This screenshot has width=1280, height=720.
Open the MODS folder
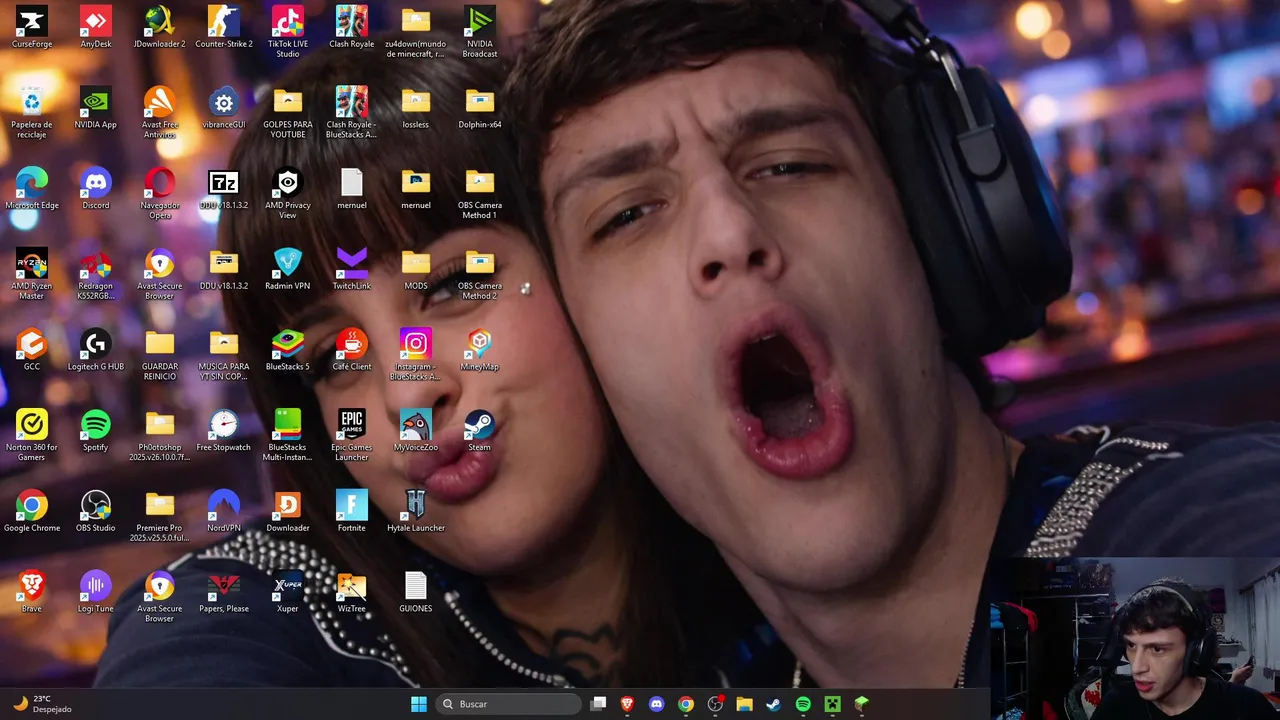pyautogui.click(x=416, y=269)
